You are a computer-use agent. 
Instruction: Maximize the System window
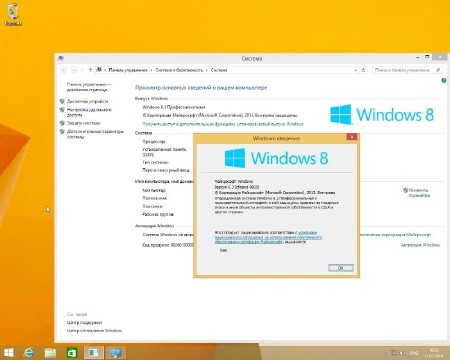coord(427,57)
